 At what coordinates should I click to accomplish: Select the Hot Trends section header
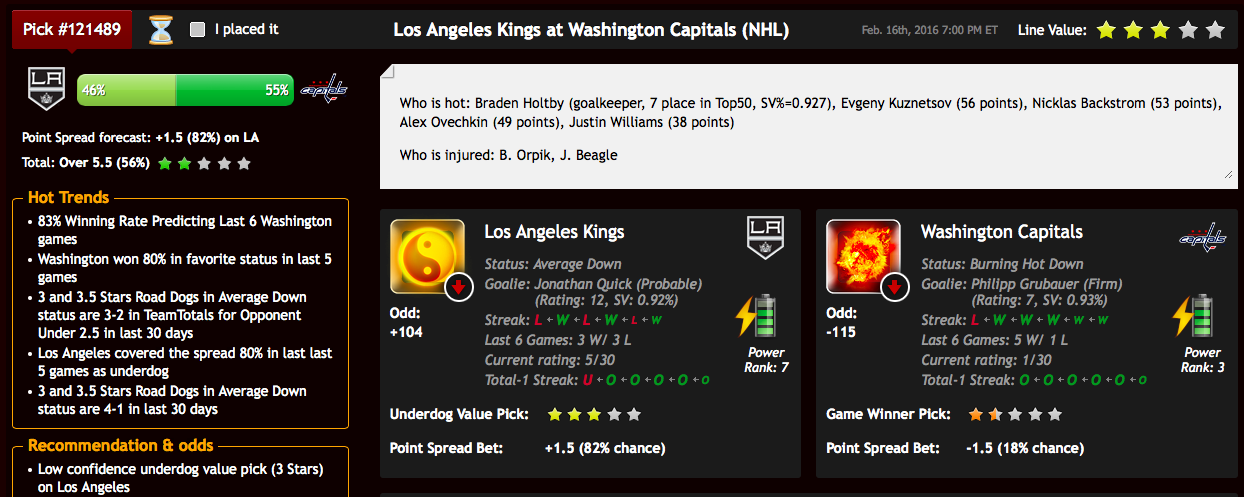69,197
